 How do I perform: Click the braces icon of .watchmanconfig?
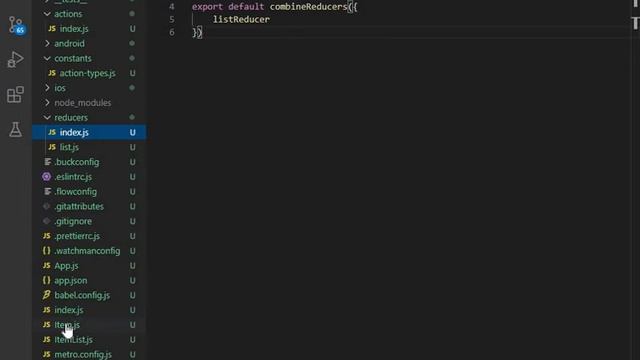[47, 250]
